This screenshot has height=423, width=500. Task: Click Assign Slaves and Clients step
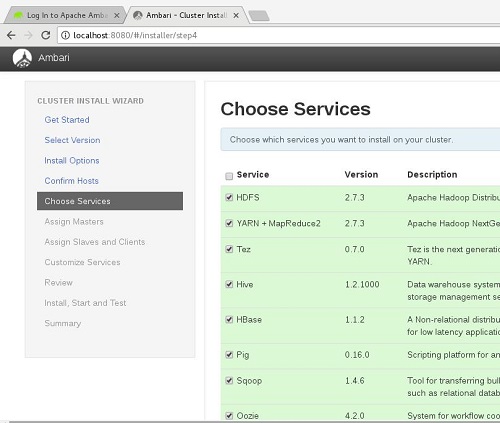[x=95, y=242]
